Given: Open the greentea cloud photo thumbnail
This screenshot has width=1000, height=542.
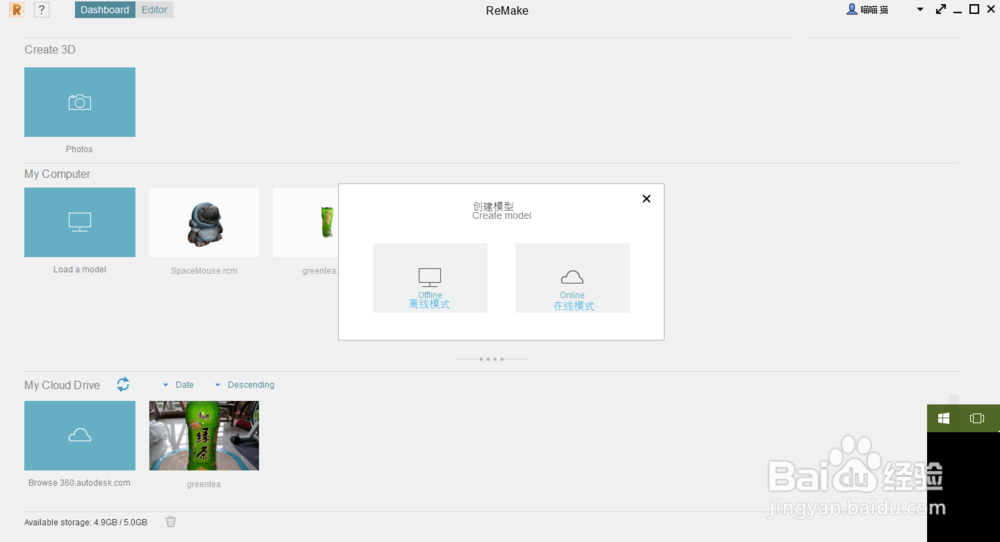Looking at the screenshot, I should pyautogui.click(x=204, y=436).
